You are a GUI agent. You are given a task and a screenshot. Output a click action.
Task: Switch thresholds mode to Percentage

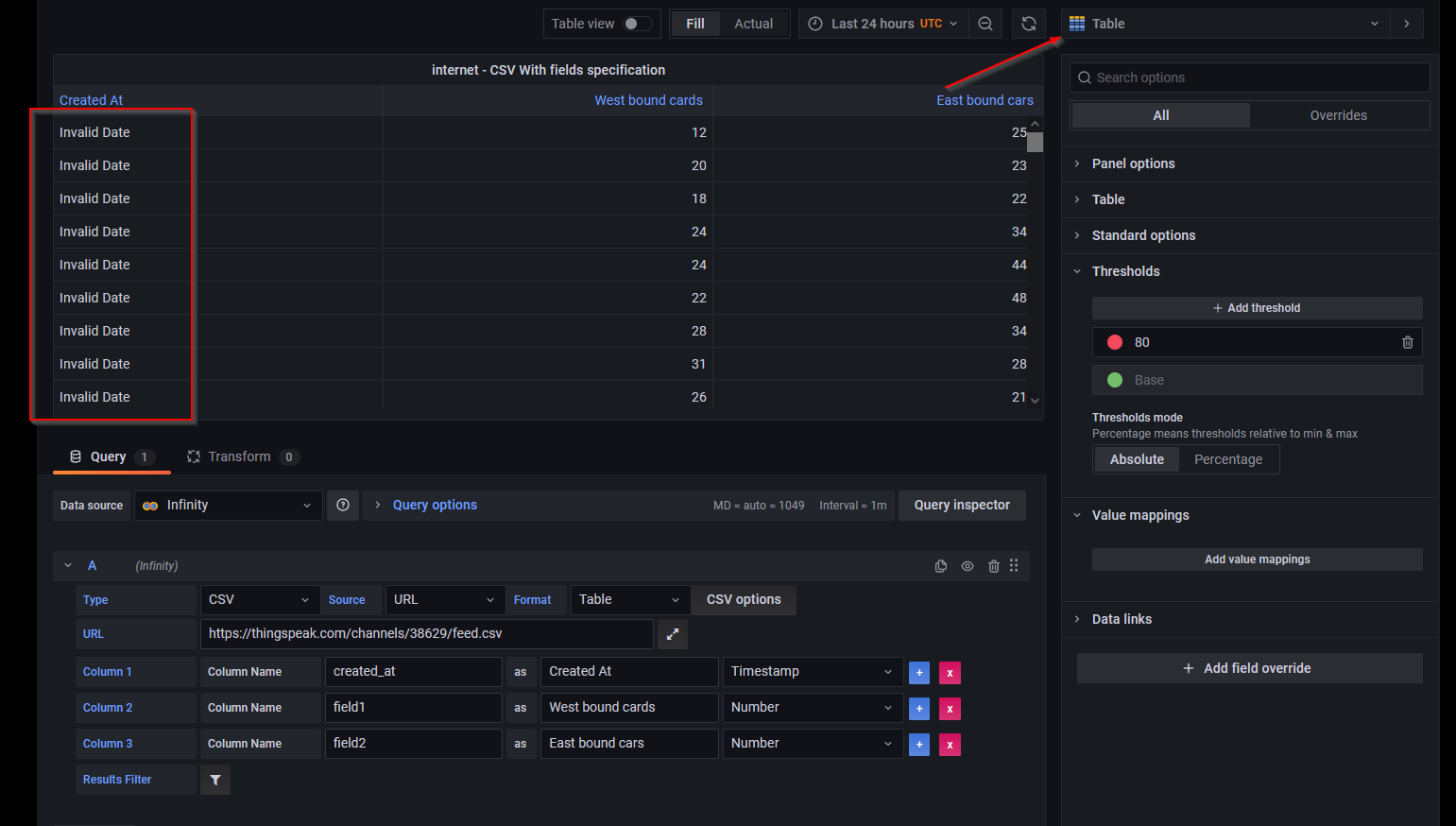click(x=1228, y=459)
